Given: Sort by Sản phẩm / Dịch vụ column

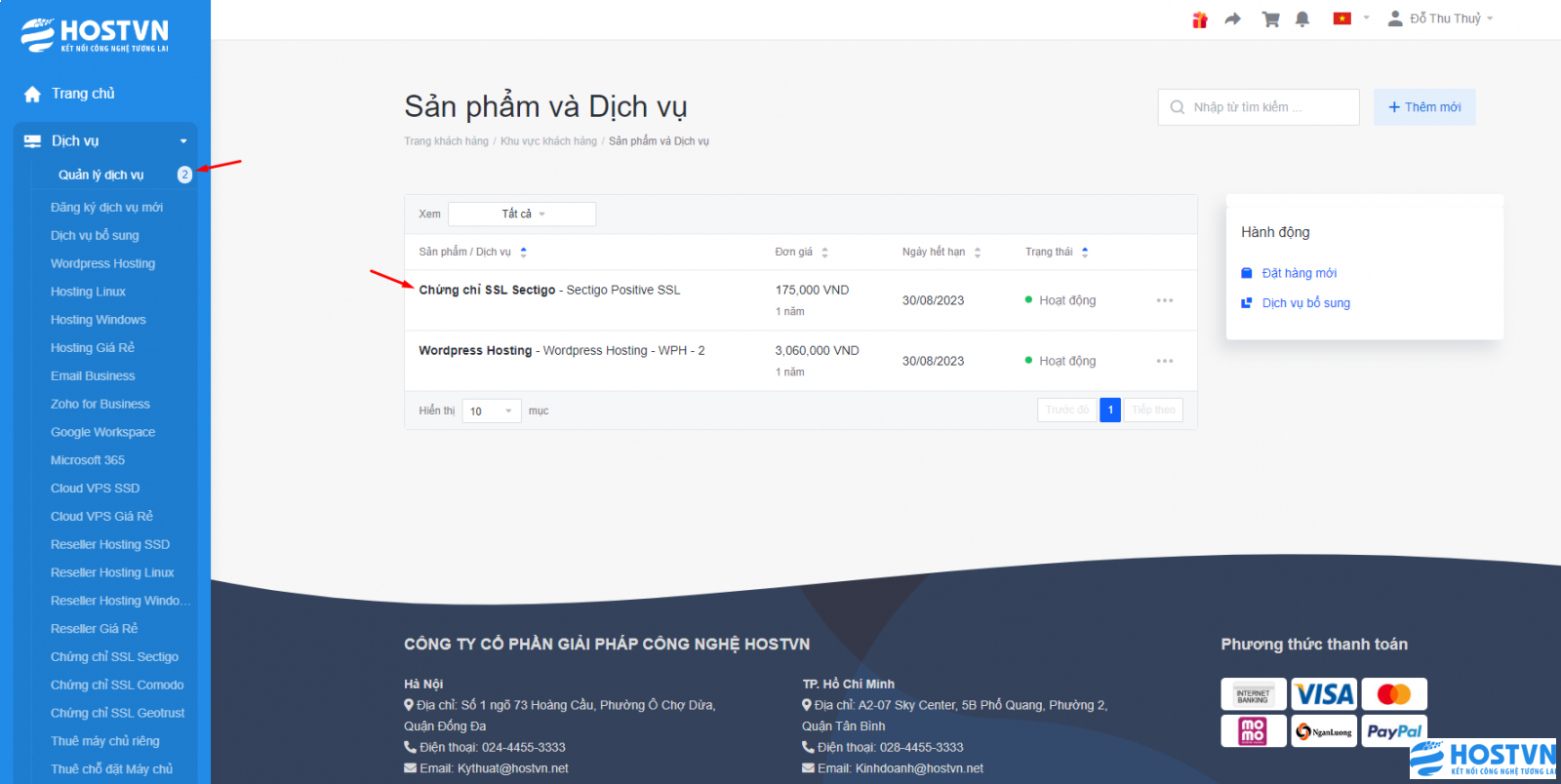Looking at the screenshot, I should (473, 252).
